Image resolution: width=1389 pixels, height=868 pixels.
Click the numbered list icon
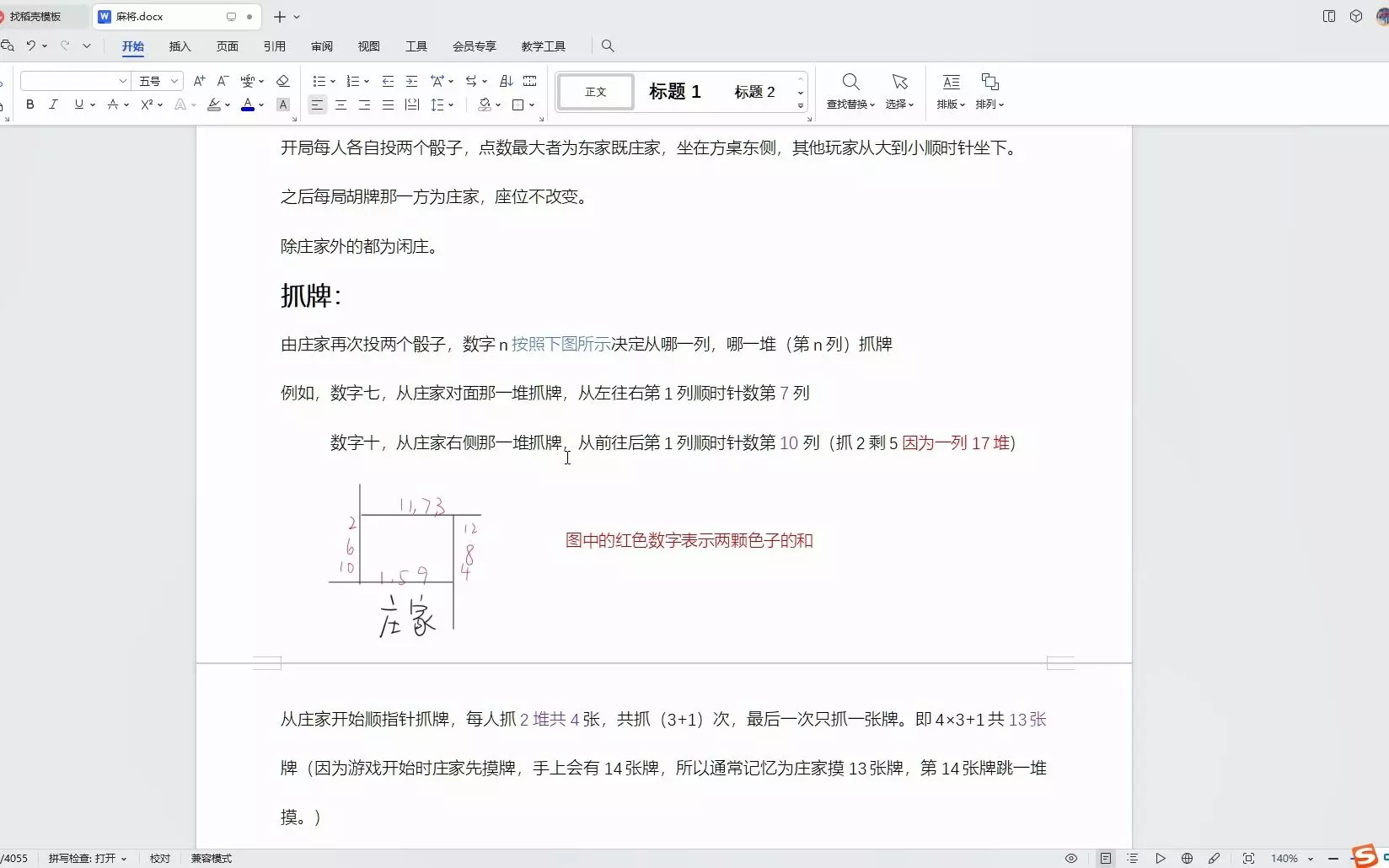coord(353,81)
